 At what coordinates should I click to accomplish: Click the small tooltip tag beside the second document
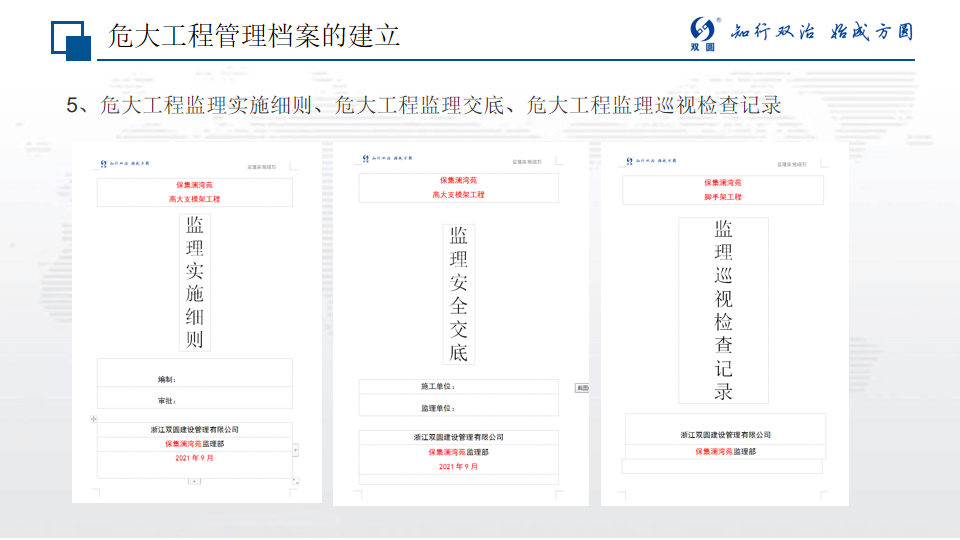pyautogui.click(x=581, y=387)
